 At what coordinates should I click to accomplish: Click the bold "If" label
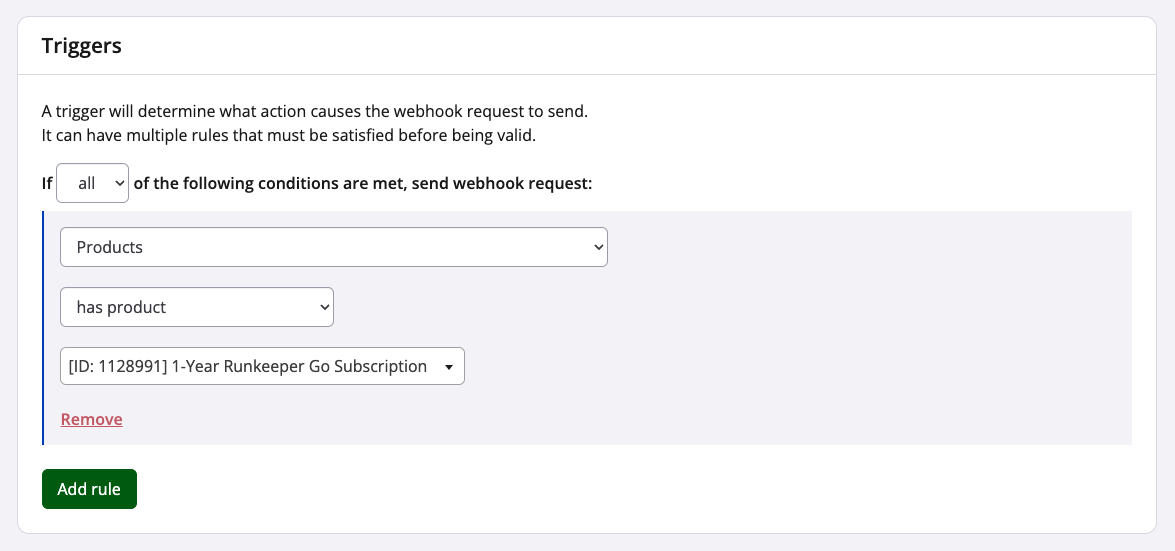point(46,184)
